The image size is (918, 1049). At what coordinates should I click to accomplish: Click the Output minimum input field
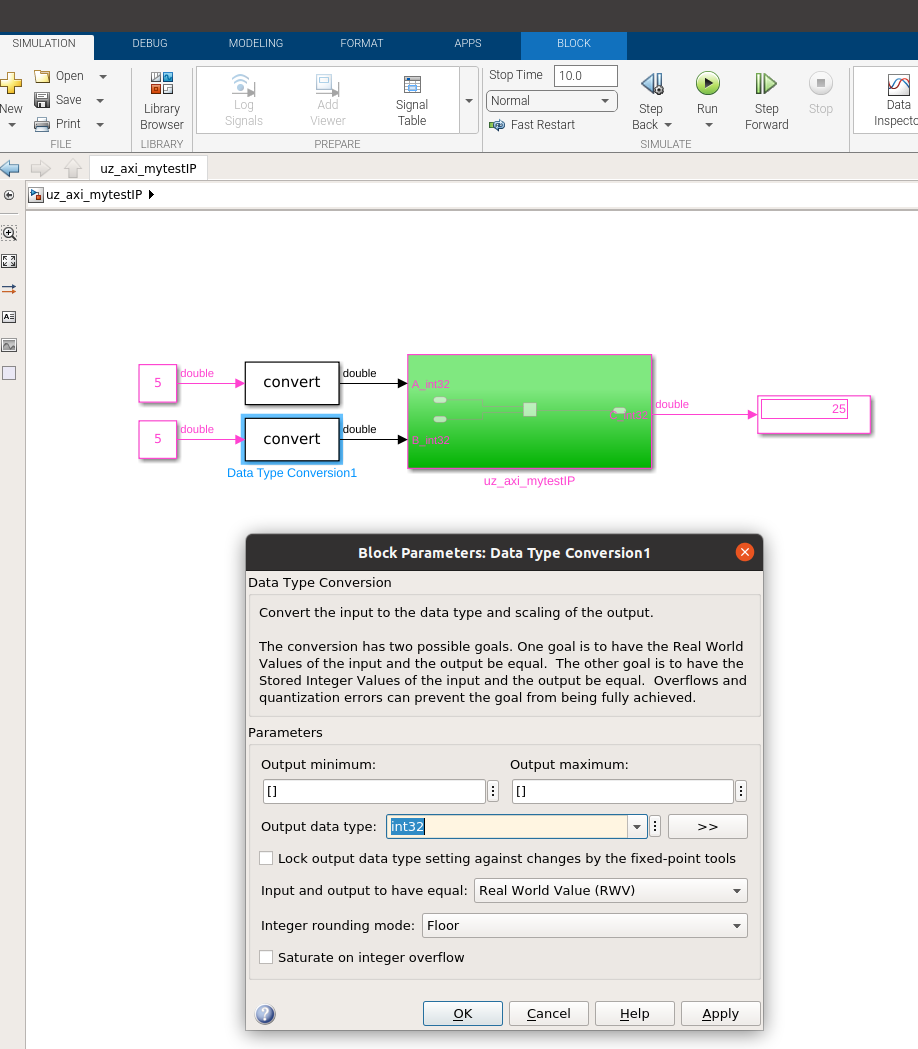pos(374,792)
